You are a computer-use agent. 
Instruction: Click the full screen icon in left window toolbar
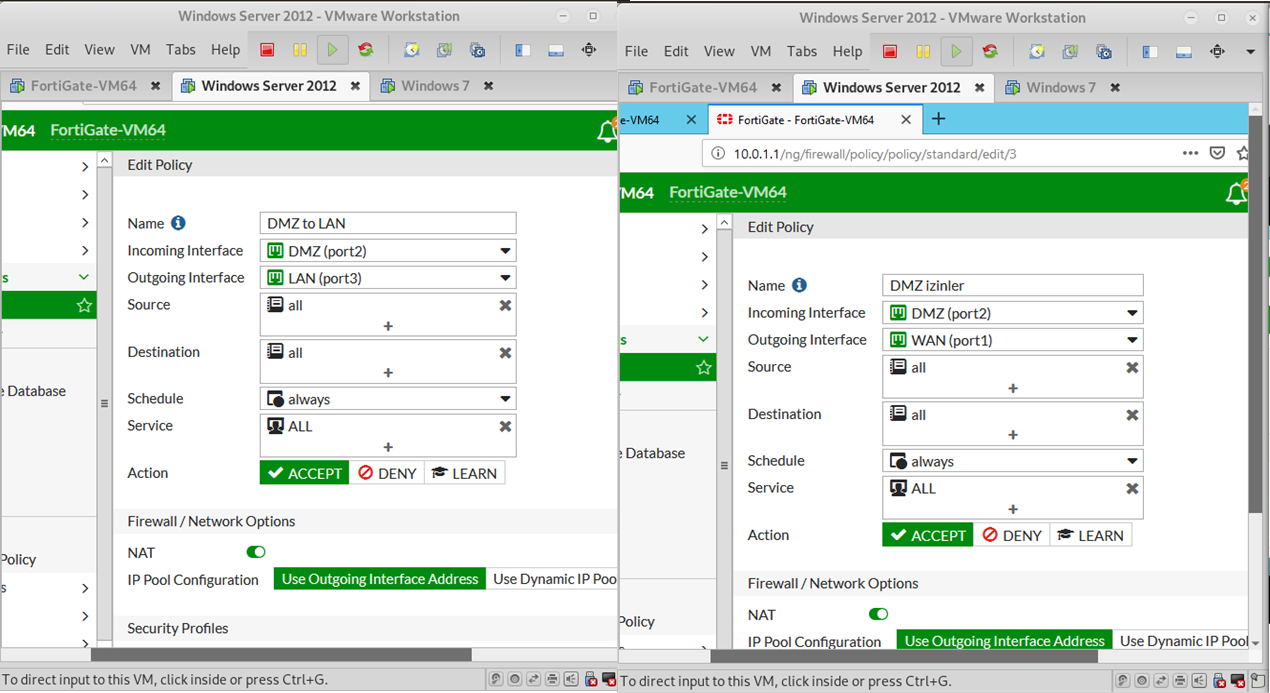coord(589,50)
